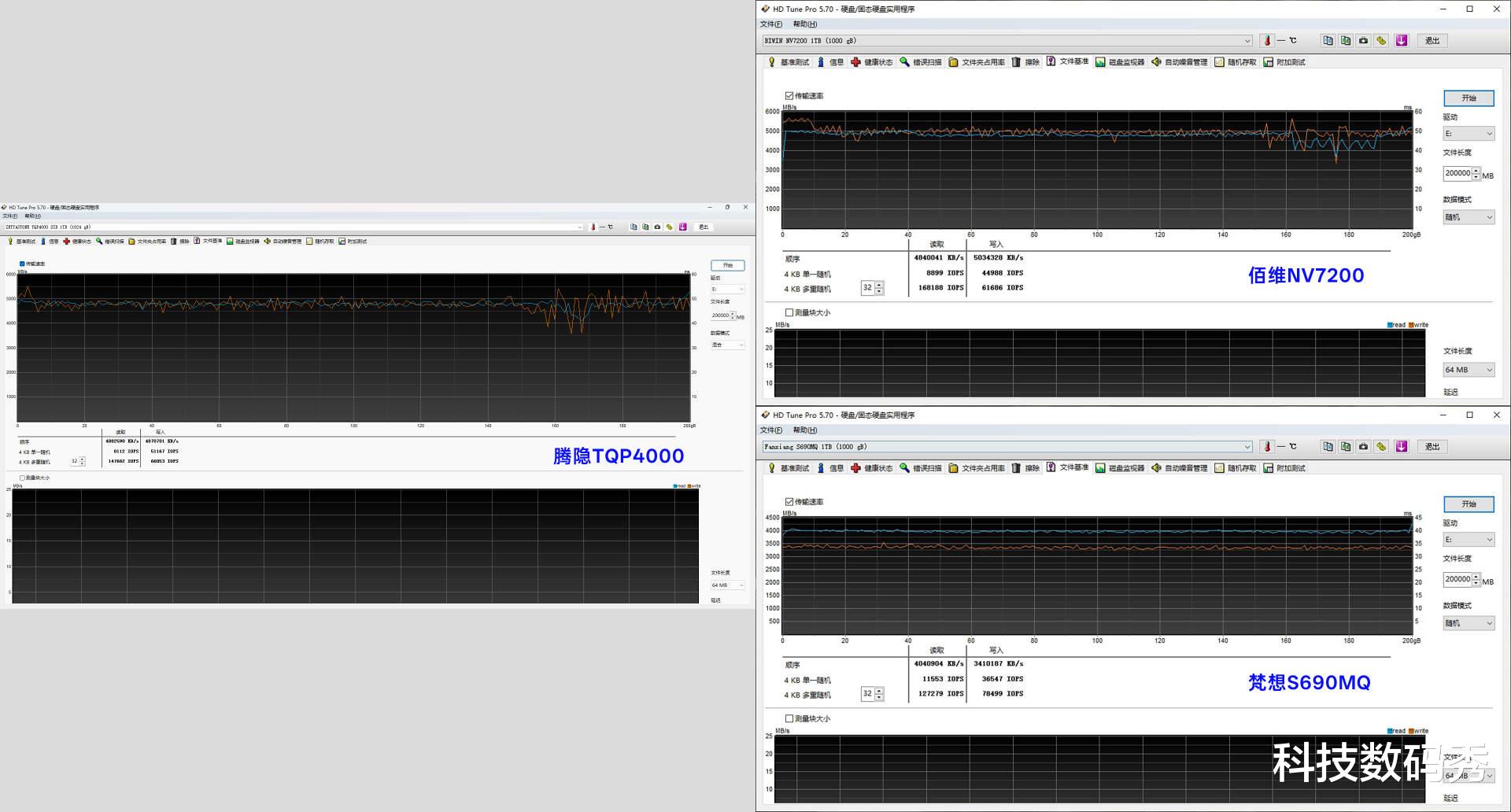The height and width of the screenshot is (812, 1511).
Task: Switch to the 基准测试 tab in the NV7200 window
Action: [788, 62]
